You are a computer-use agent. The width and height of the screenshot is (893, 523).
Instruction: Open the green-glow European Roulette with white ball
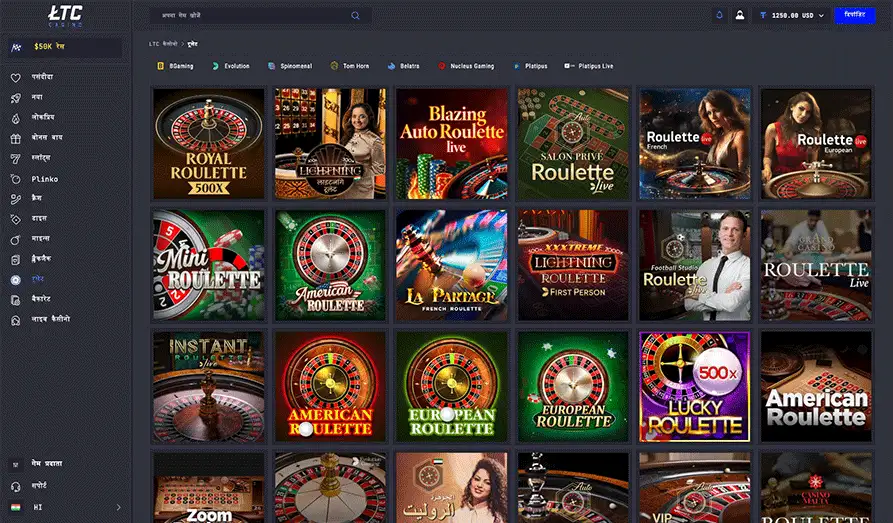pyautogui.click(x=452, y=387)
